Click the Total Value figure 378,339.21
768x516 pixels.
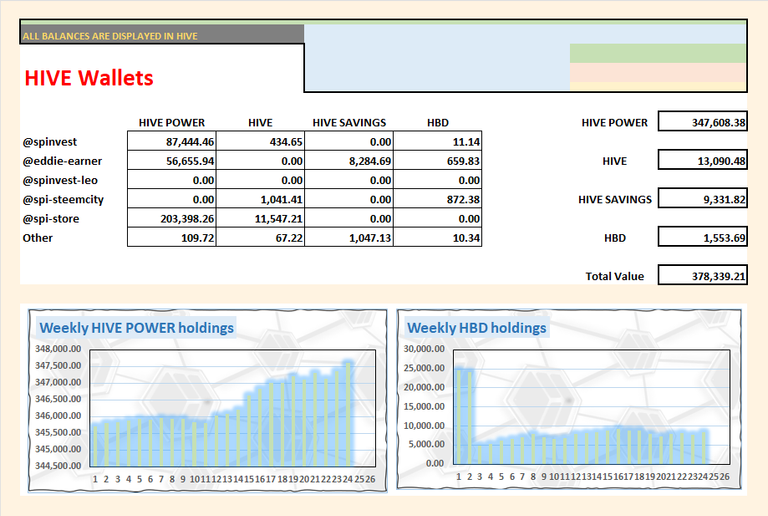pyautogui.click(x=702, y=275)
